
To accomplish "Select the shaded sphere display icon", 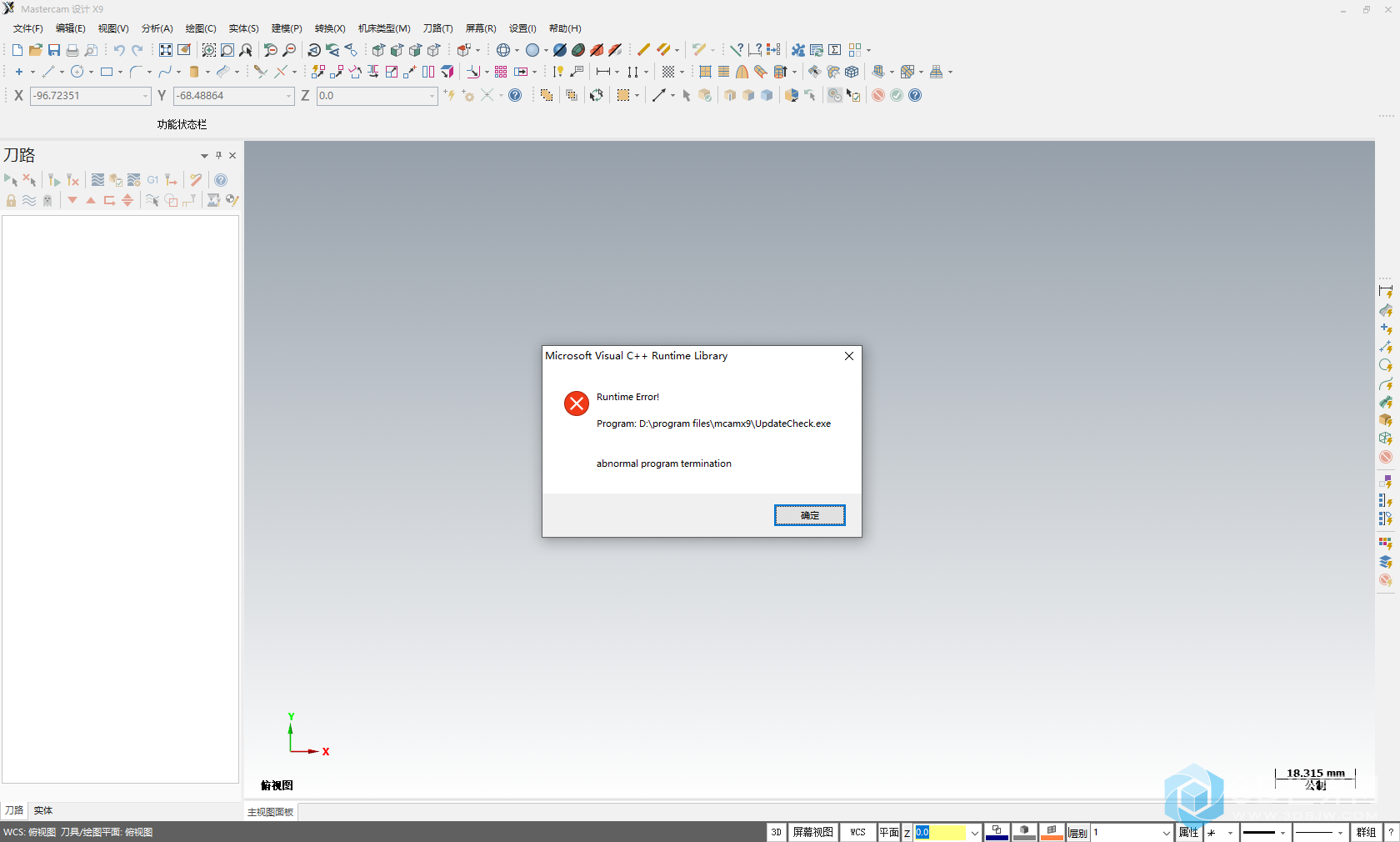I will [532, 50].
